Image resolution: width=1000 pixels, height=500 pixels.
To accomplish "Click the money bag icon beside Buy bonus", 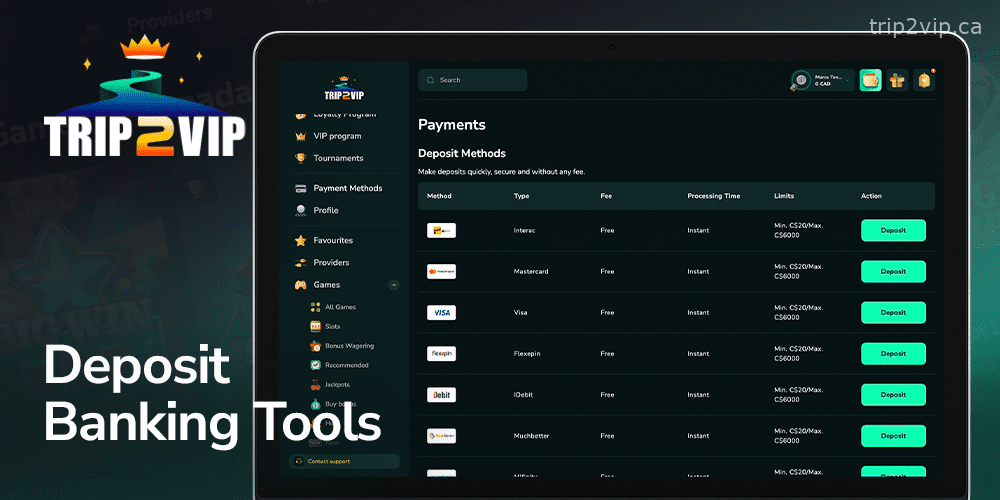I will click(x=315, y=404).
